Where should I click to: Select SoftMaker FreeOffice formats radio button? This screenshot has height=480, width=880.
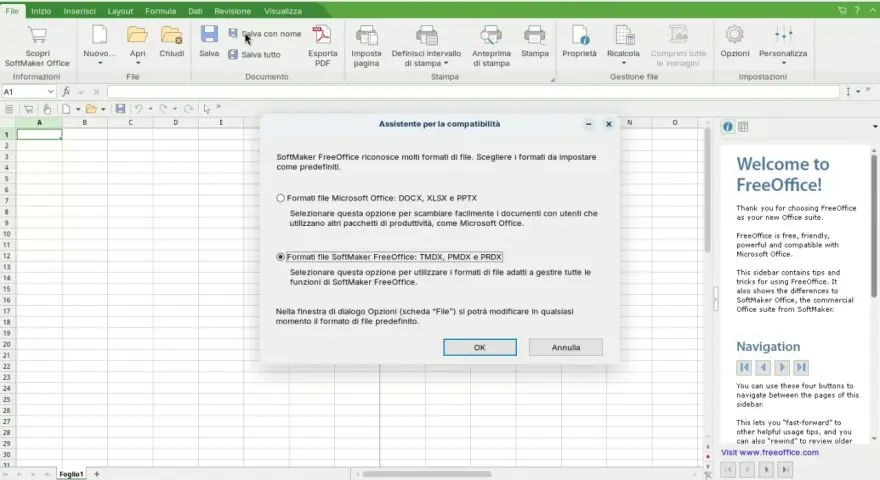281,257
